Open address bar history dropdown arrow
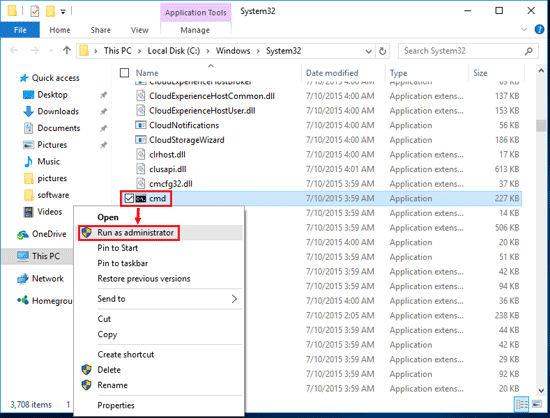Image resolution: width=550 pixels, height=418 pixels. [368, 52]
